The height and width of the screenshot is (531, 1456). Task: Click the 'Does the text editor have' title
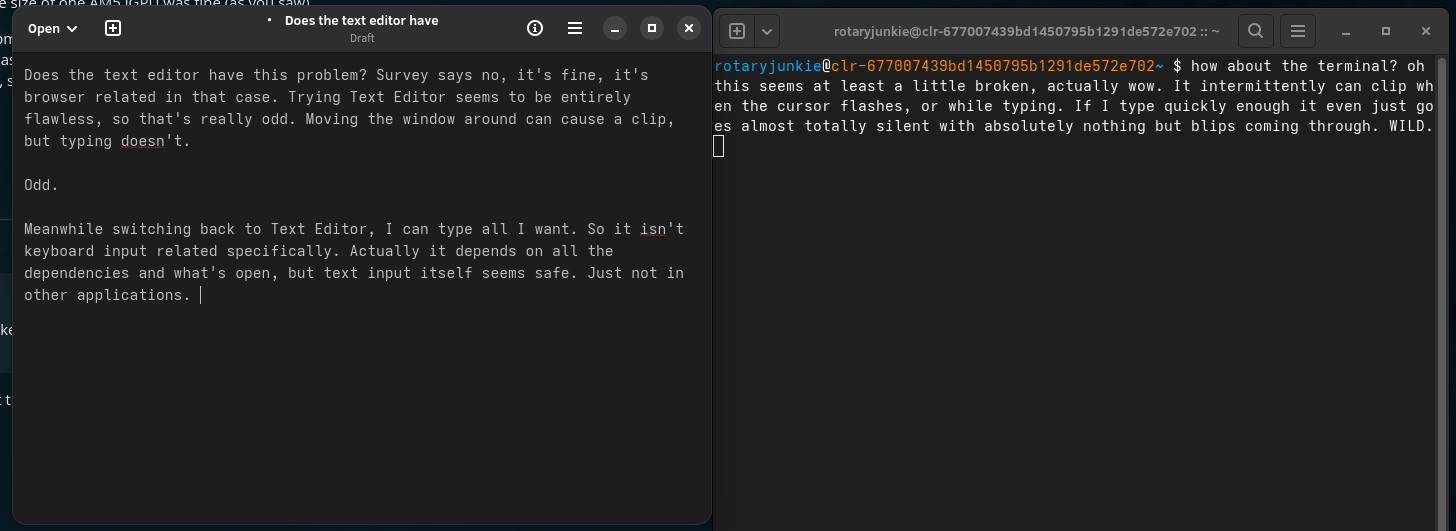pyautogui.click(x=361, y=21)
